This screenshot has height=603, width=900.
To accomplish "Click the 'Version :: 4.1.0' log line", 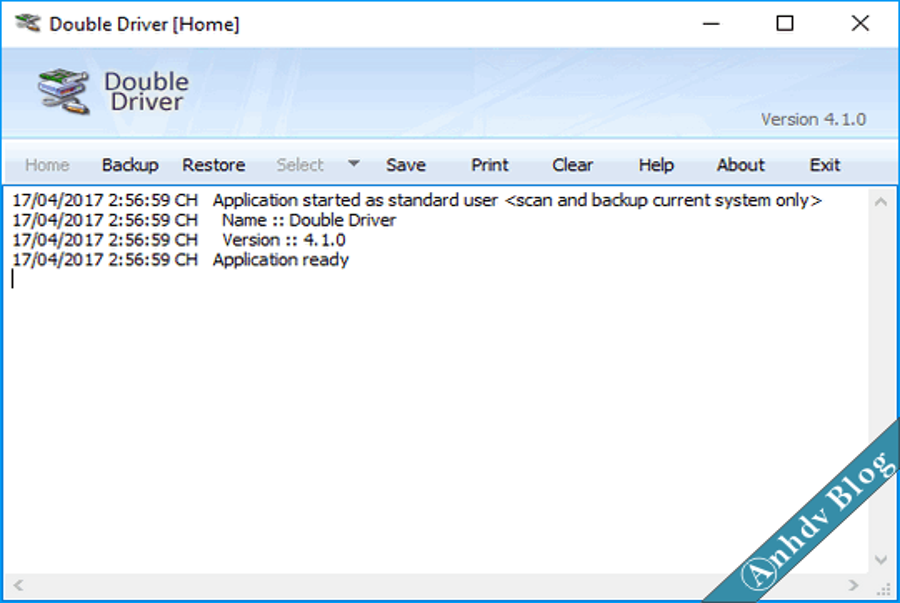I will [x=179, y=240].
